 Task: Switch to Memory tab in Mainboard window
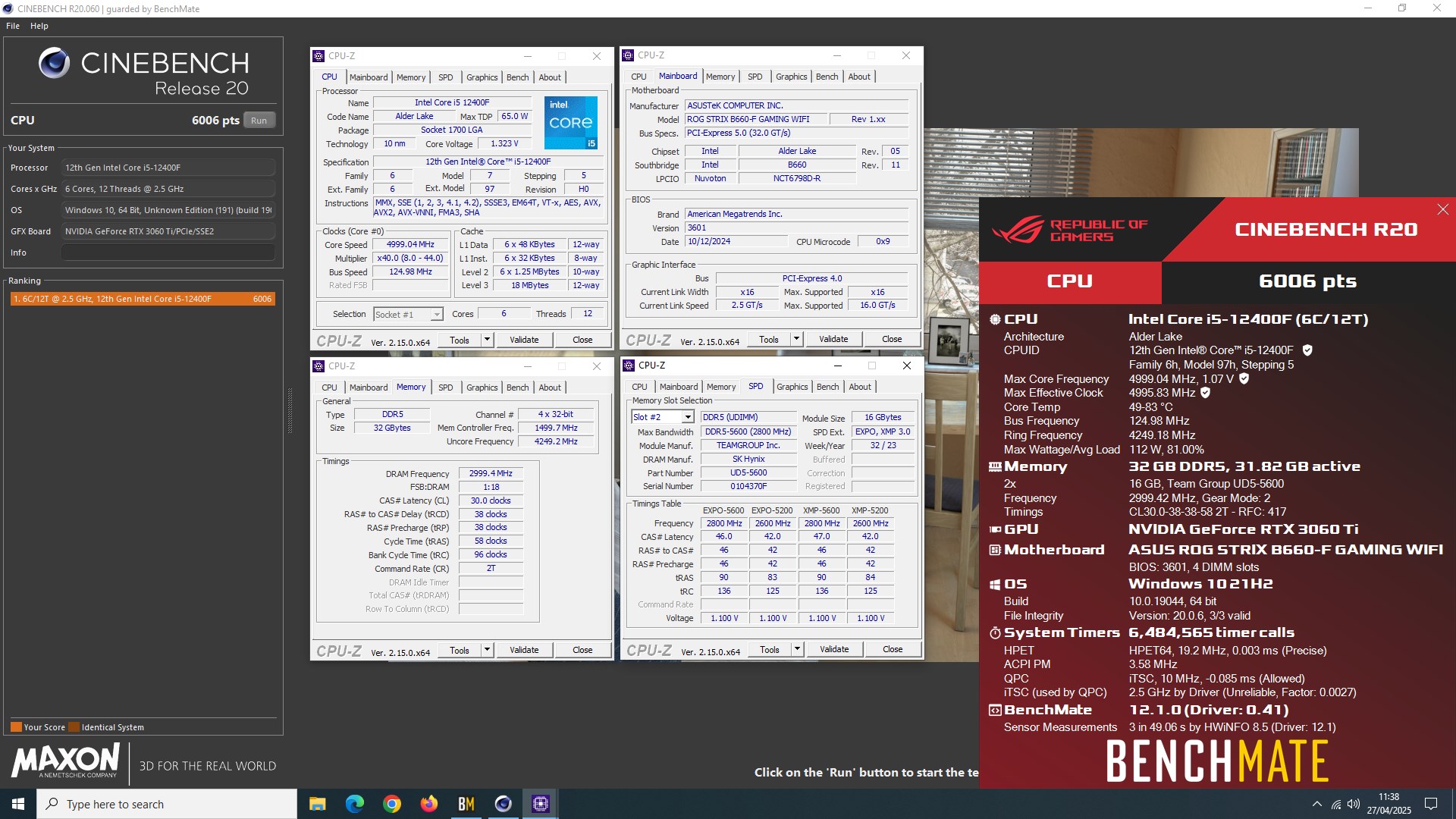[x=720, y=77]
